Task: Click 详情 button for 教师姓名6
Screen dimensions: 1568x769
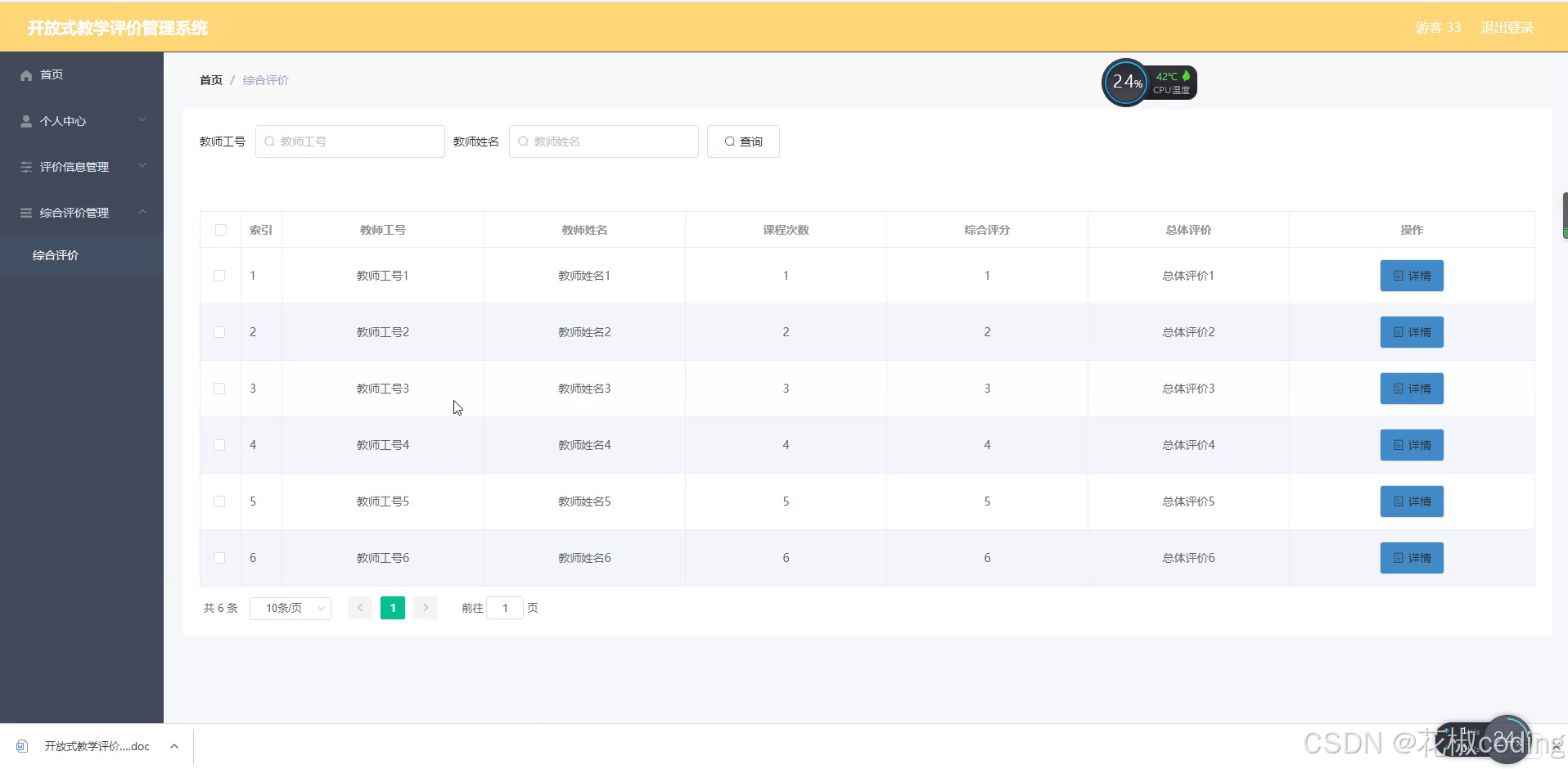Action: [1412, 558]
